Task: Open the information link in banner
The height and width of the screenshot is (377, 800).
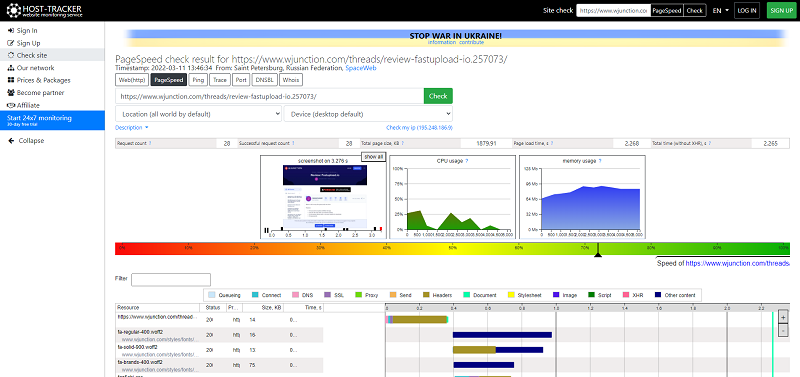Action: pyautogui.click(x=442, y=42)
